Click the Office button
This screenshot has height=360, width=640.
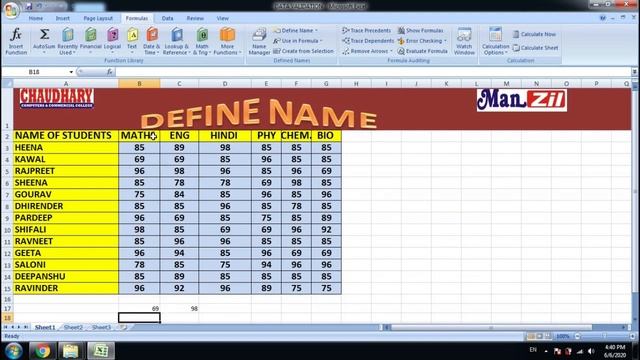pos(11,10)
